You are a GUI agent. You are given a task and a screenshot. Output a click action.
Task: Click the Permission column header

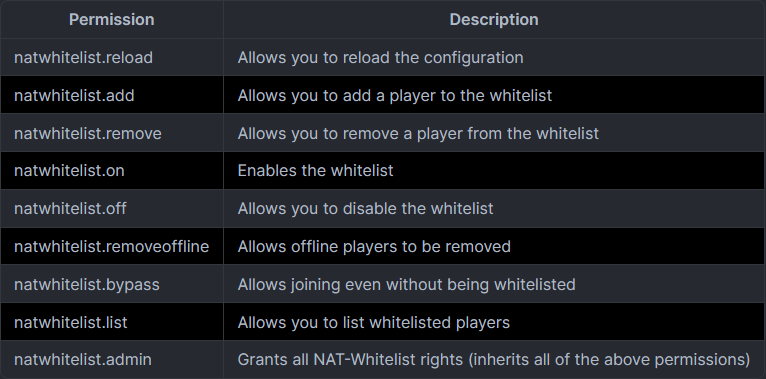point(112,20)
